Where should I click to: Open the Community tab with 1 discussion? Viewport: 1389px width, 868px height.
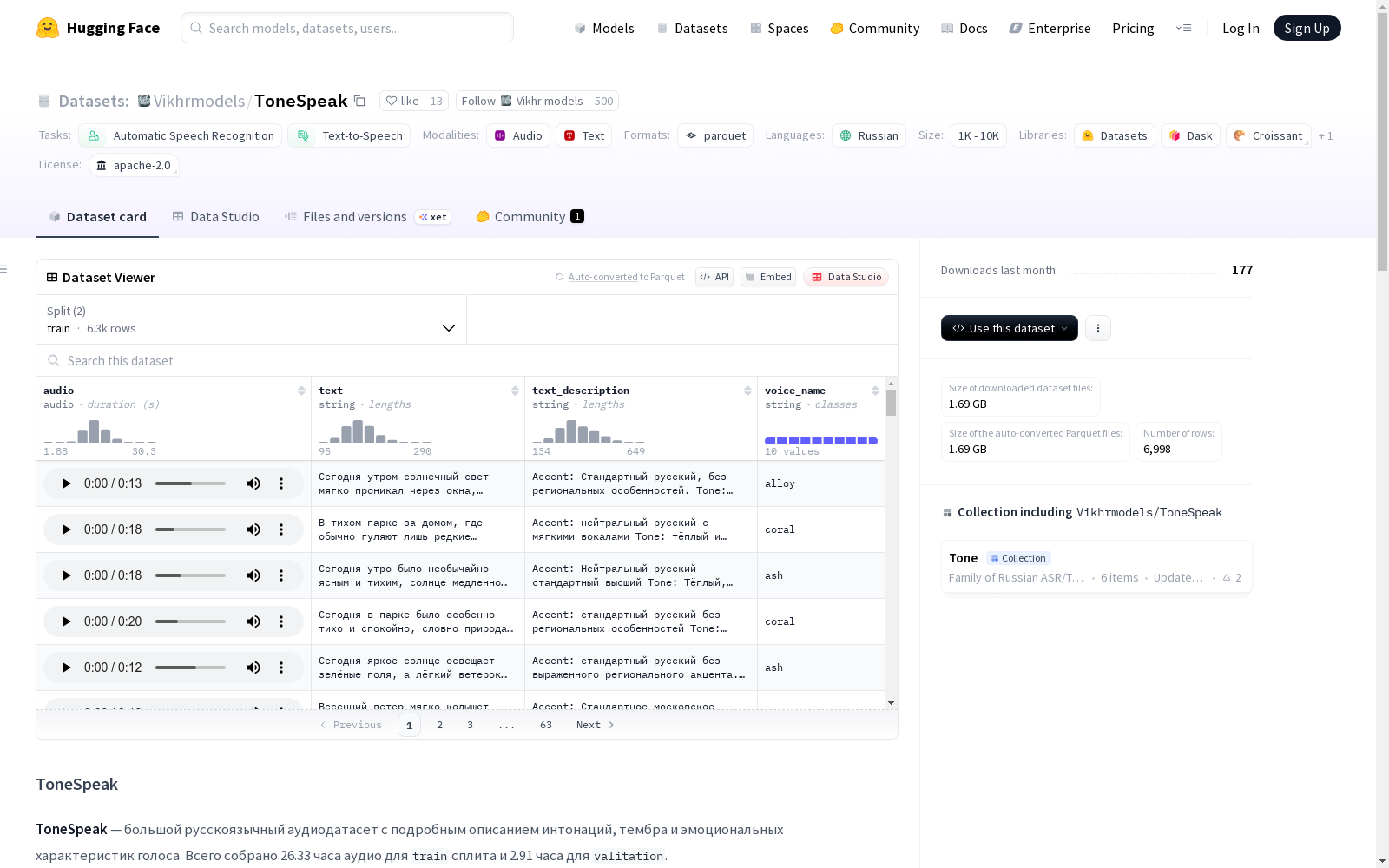[530, 217]
